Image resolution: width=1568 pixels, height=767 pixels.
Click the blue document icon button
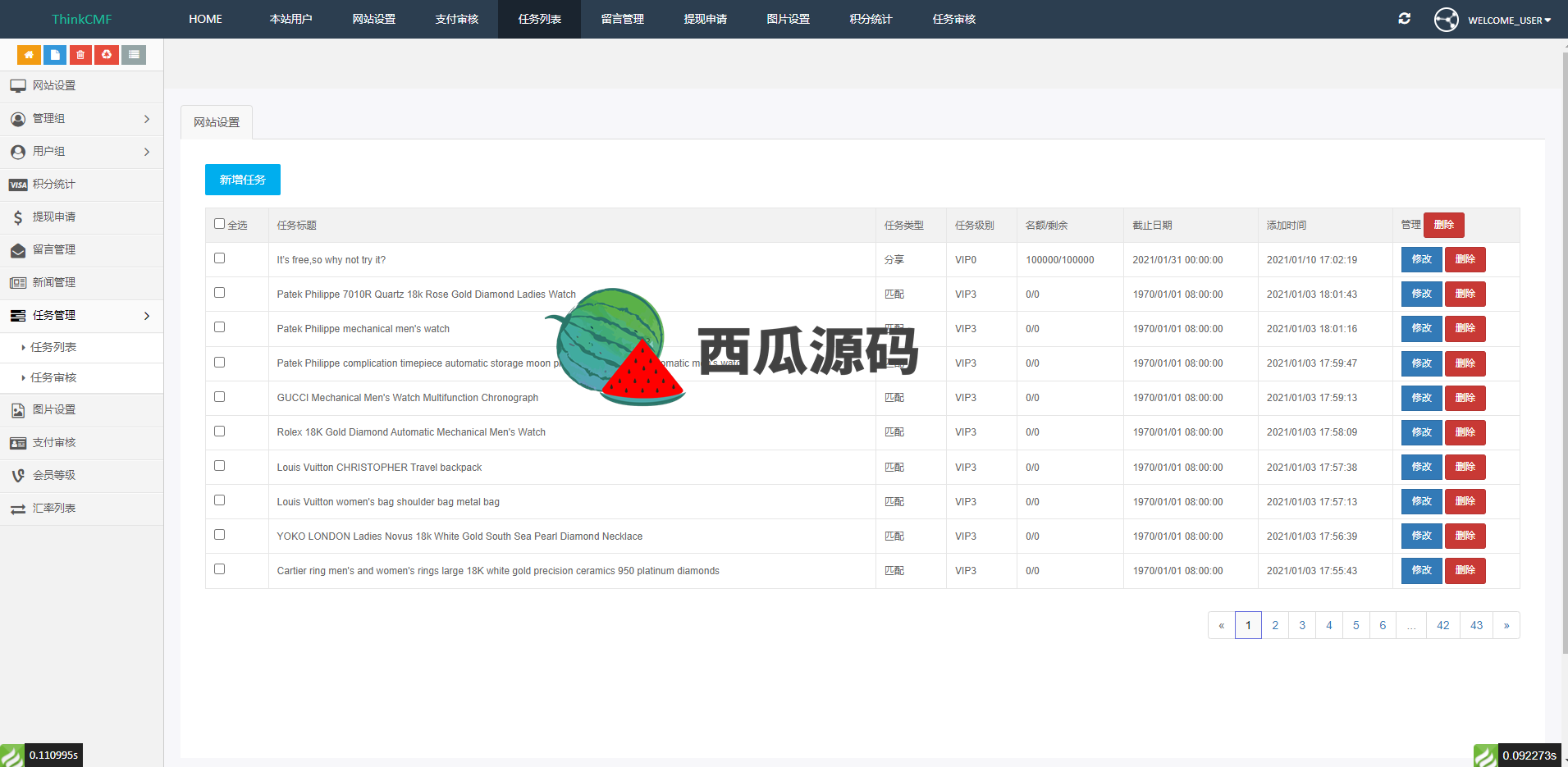(x=55, y=55)
